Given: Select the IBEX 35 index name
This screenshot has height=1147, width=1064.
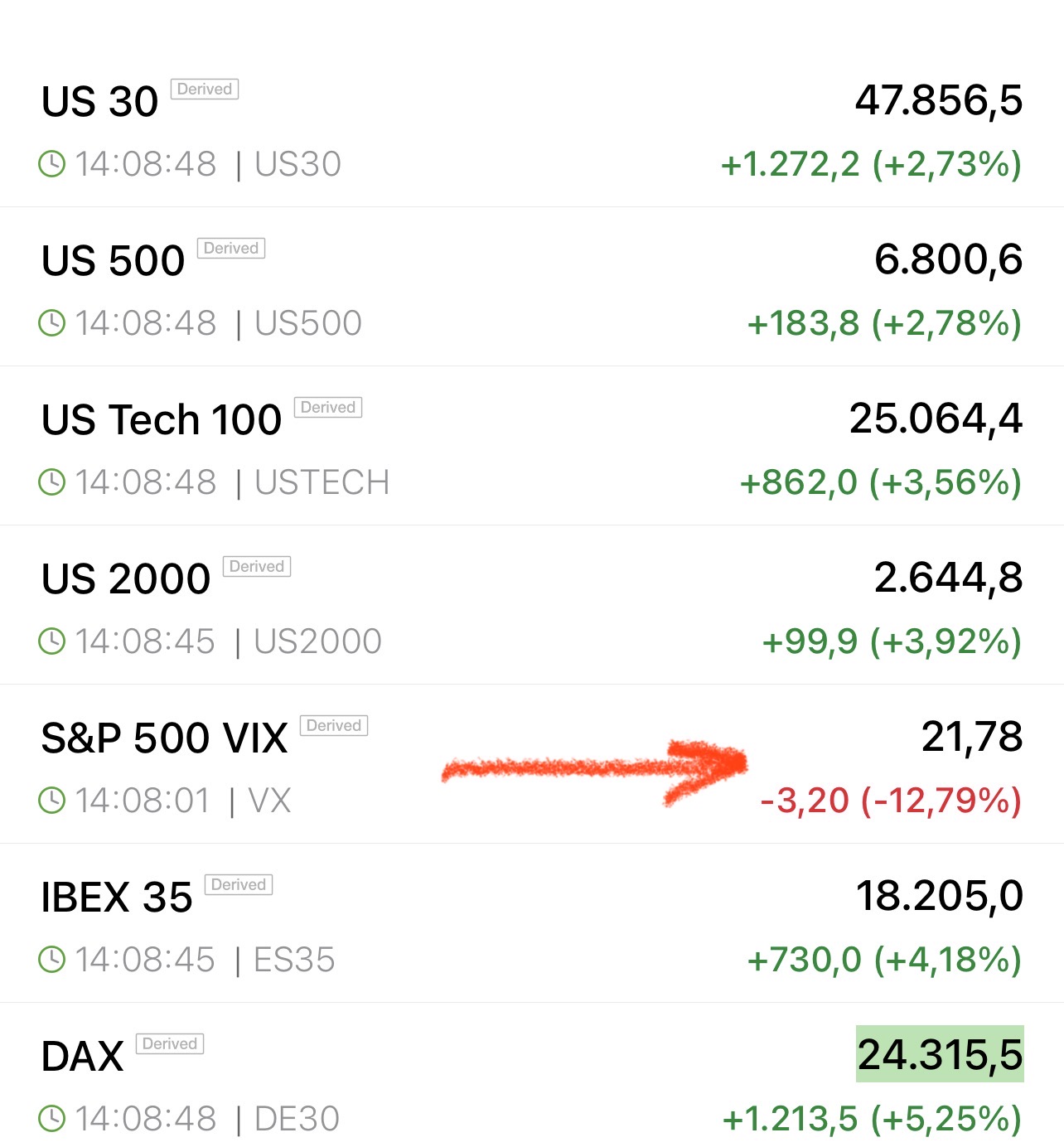Looking at the screenshot, I should click(117, 897).
